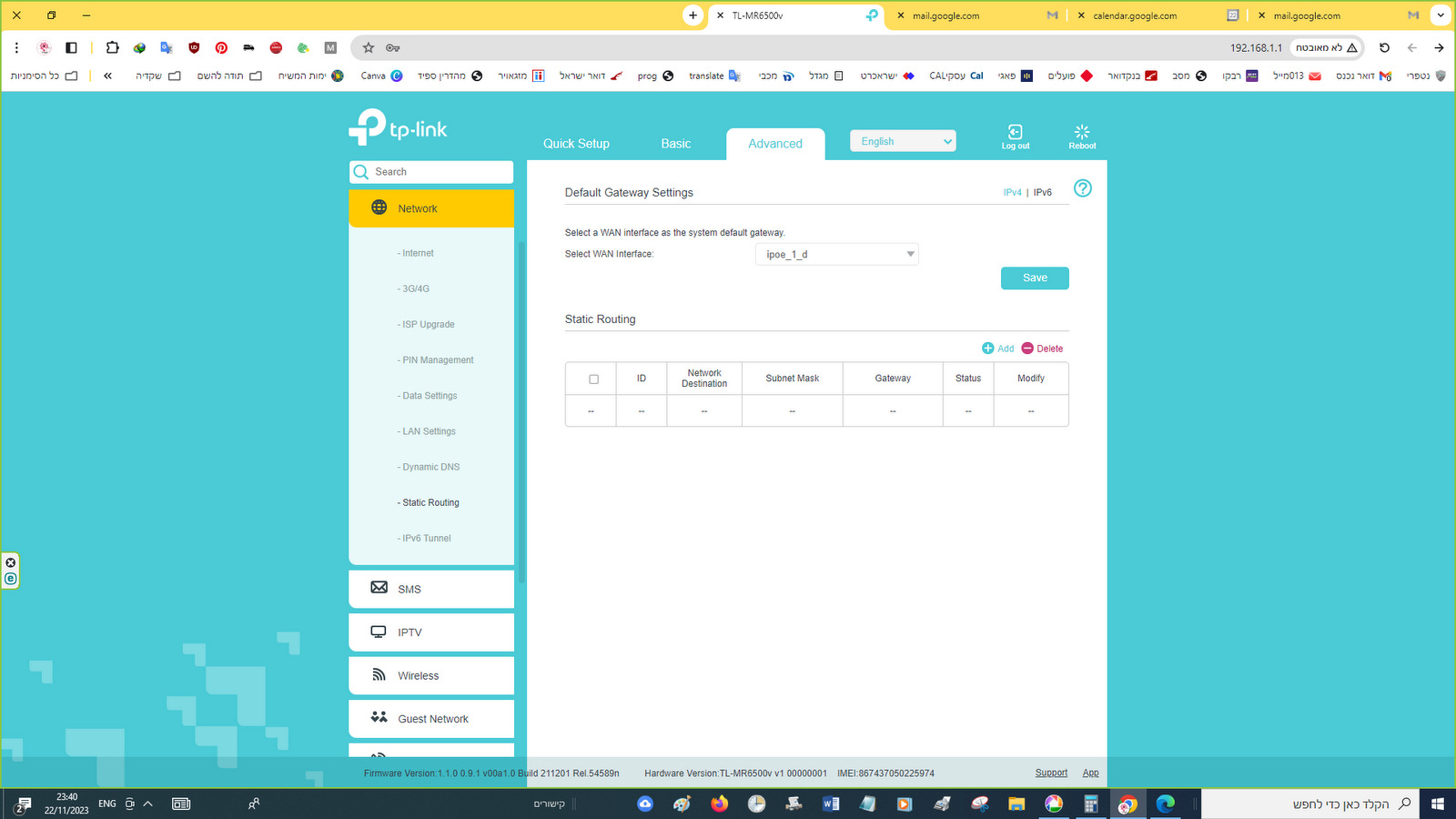Open the English language dropdown
This screenshot has width=1456, height=819.
pos(903,141)
